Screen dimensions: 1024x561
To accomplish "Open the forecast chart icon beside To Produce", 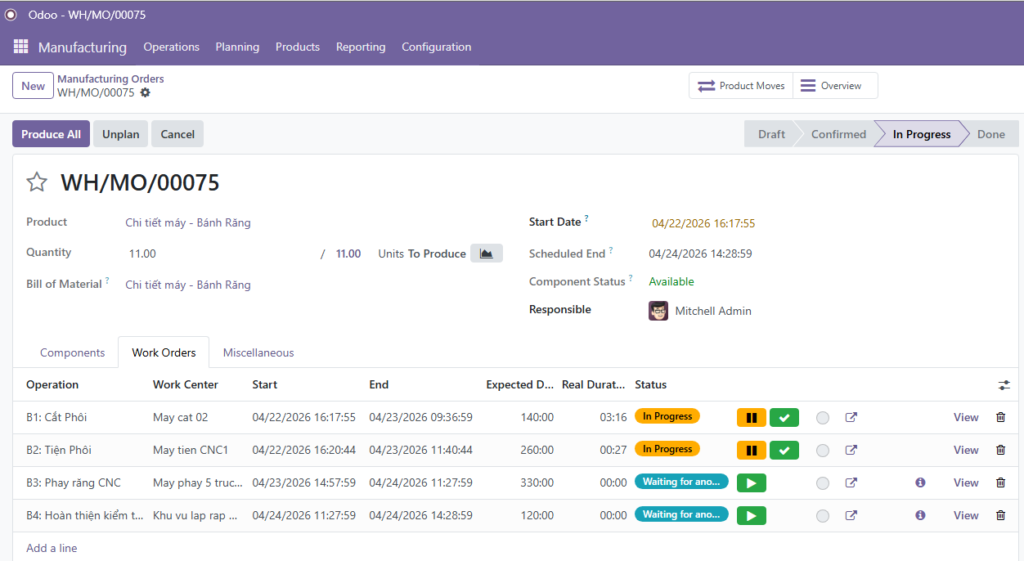I will pyautogui.click(x=486, y=254).
